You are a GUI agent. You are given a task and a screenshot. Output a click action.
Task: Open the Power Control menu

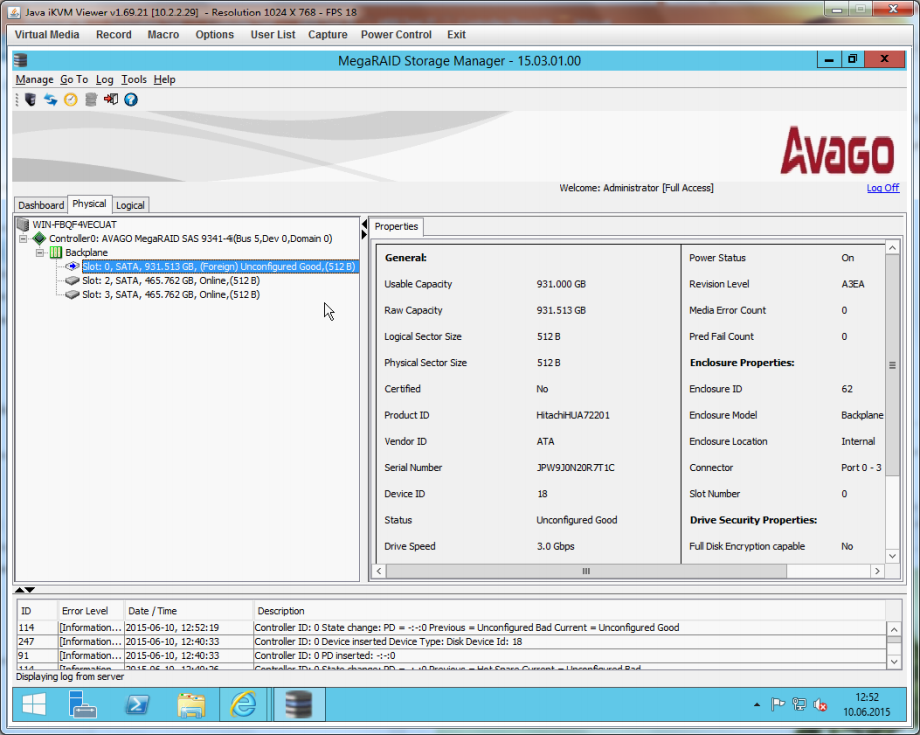(x=396, y=34)
